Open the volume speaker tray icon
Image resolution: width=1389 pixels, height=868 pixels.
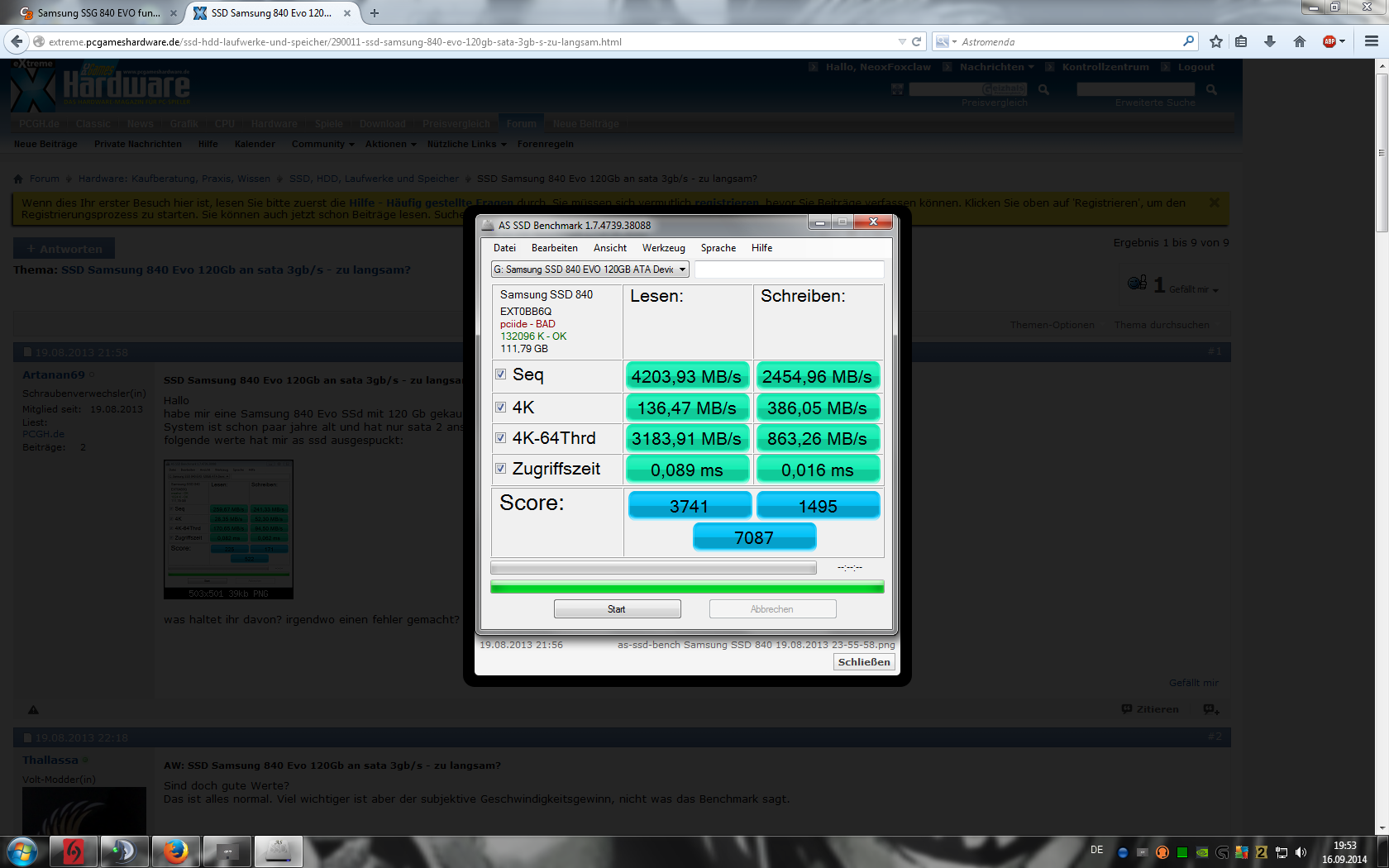pos(1301,852)
